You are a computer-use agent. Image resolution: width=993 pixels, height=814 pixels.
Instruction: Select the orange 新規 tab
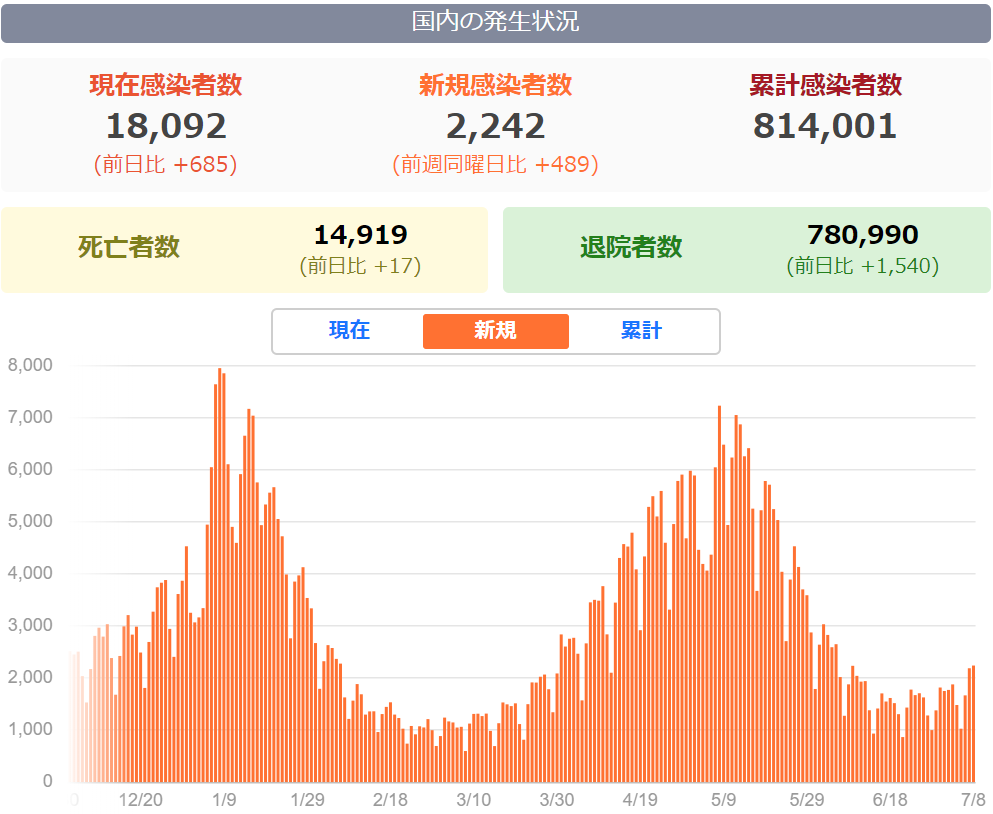[495, 331]
